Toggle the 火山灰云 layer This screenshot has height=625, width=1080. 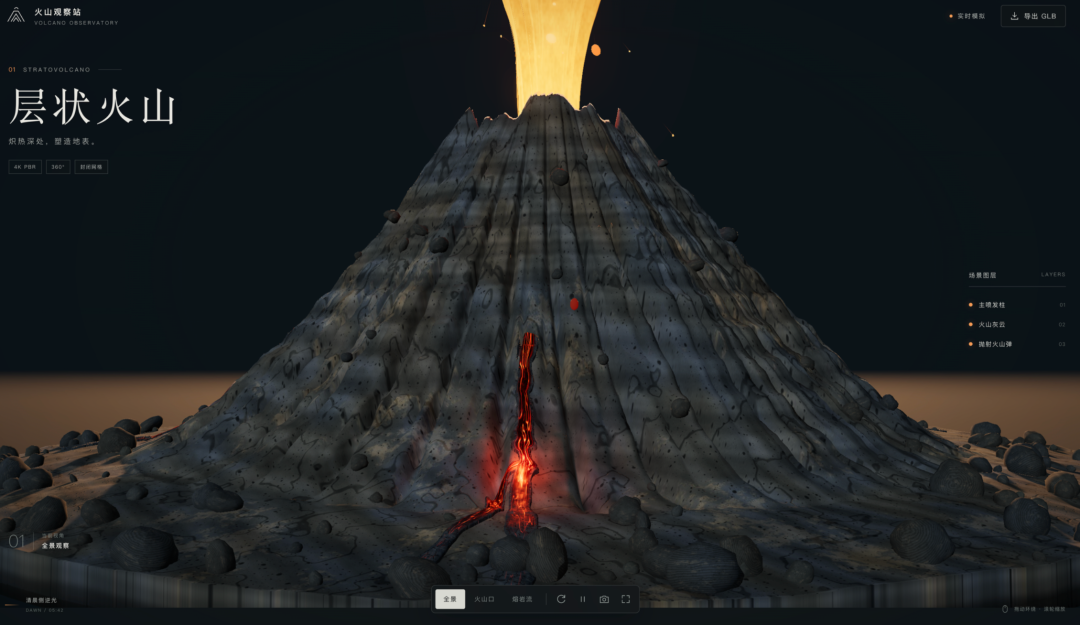click(x=1017, y=324)
